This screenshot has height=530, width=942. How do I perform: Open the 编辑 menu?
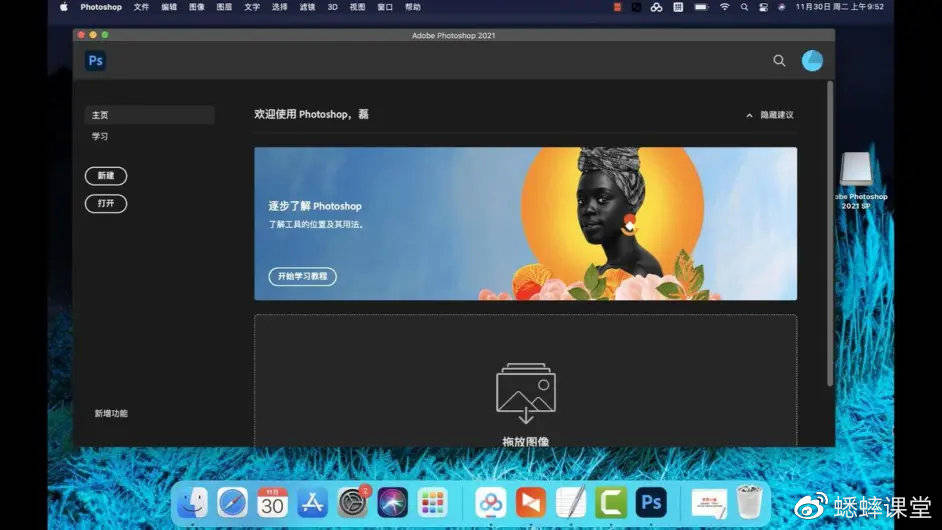click(169, 7)
